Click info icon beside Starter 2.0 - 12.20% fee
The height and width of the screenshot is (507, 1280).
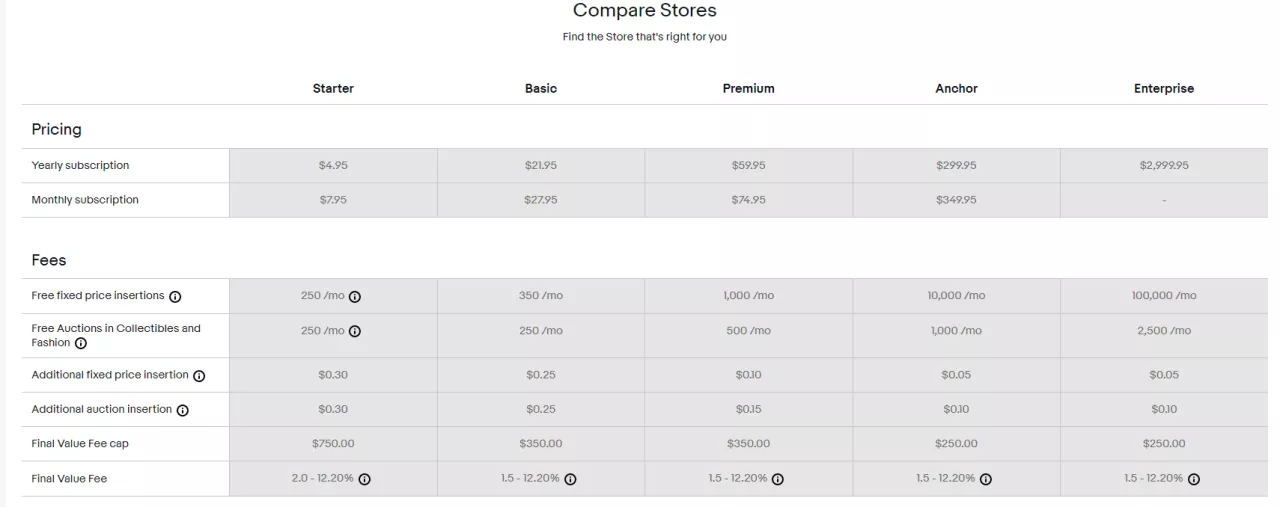tap(364, 479)
